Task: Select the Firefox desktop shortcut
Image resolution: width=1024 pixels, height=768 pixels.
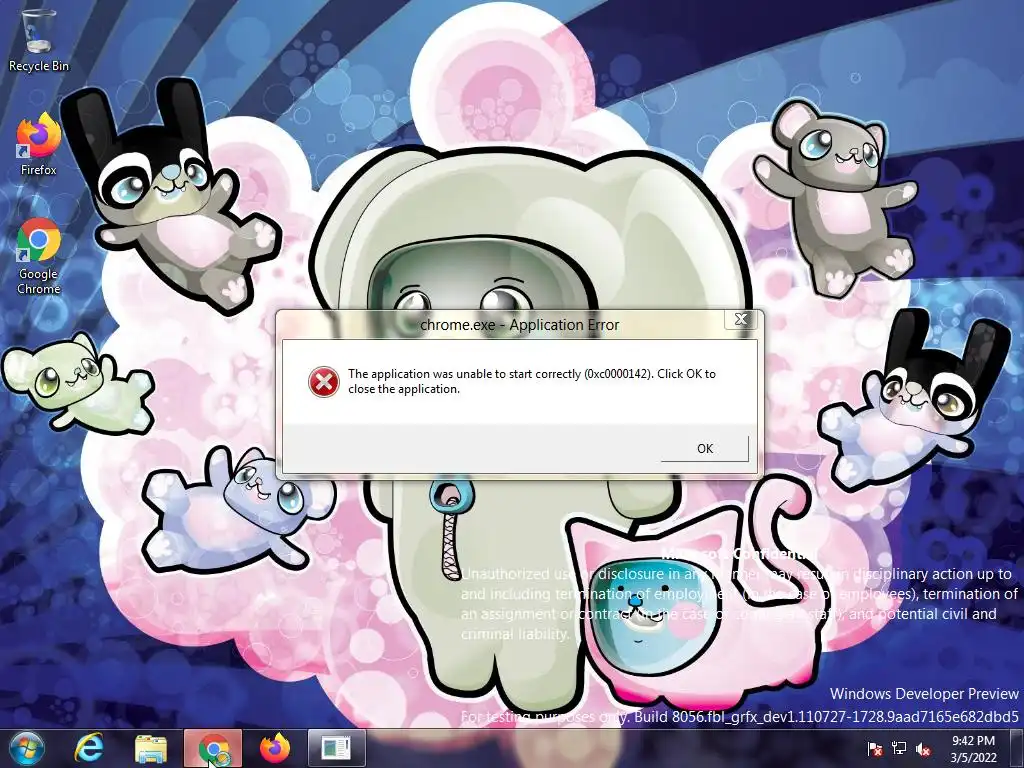Action: point(39,144)
